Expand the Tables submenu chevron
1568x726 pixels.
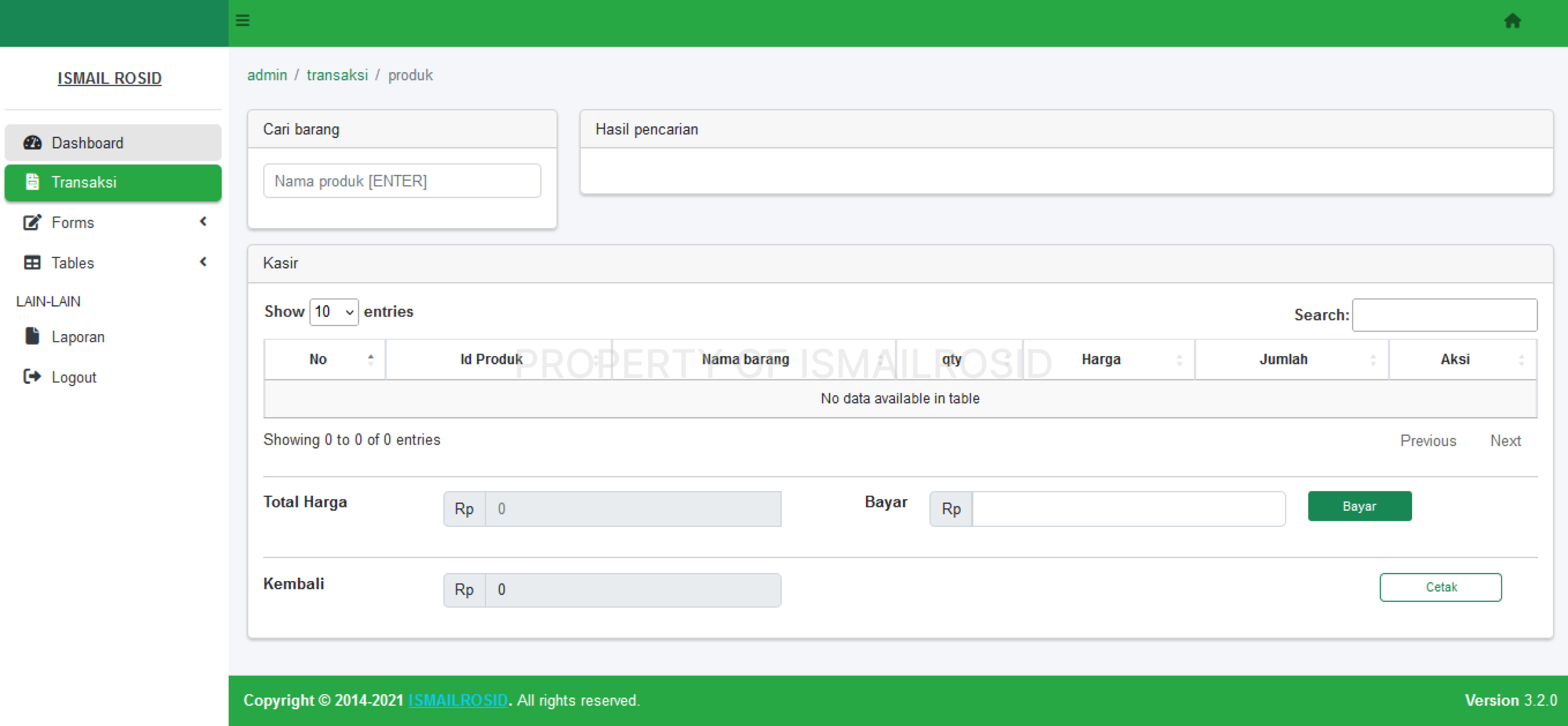pos(203,262)
